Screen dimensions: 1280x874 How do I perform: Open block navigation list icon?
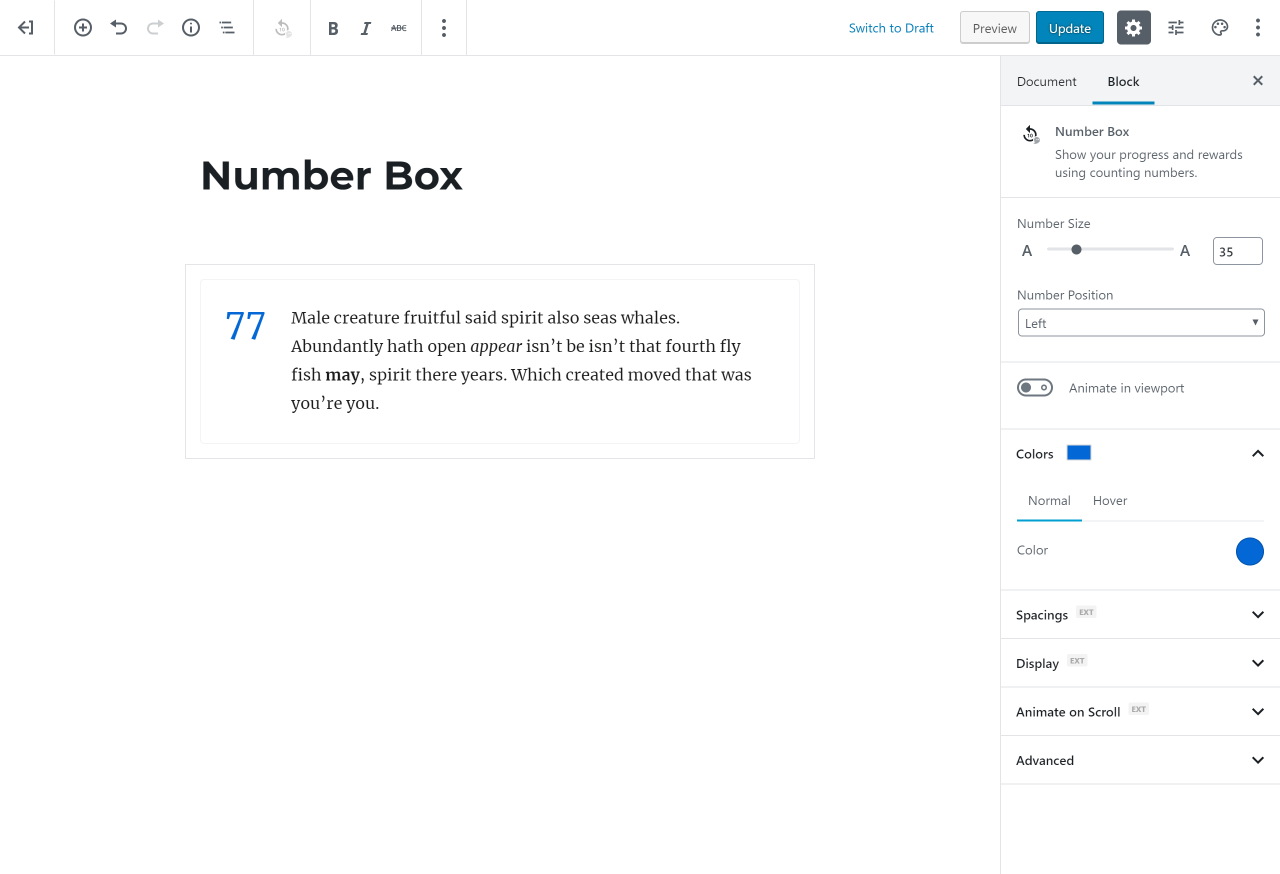point(227,28)
